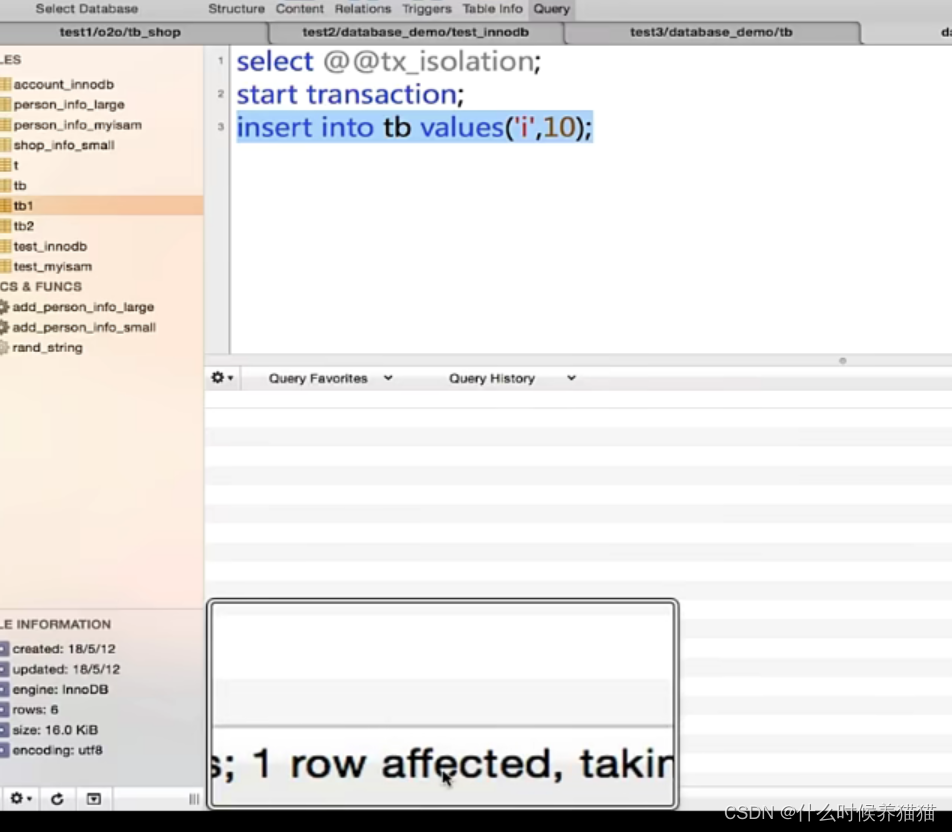Select procedure add_person_info_small
The image size is (952, 832).
point(84,327)
